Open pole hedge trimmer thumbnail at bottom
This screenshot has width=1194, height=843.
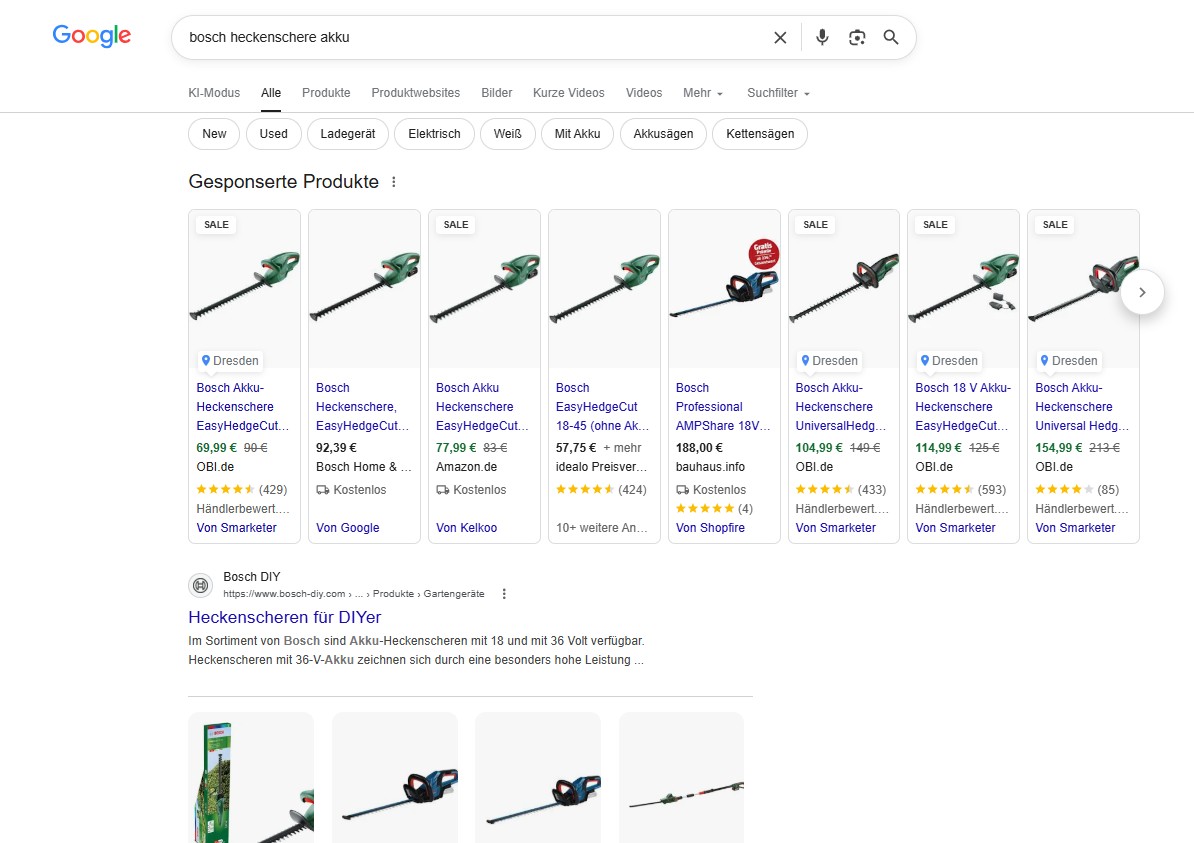click(682, 778)
